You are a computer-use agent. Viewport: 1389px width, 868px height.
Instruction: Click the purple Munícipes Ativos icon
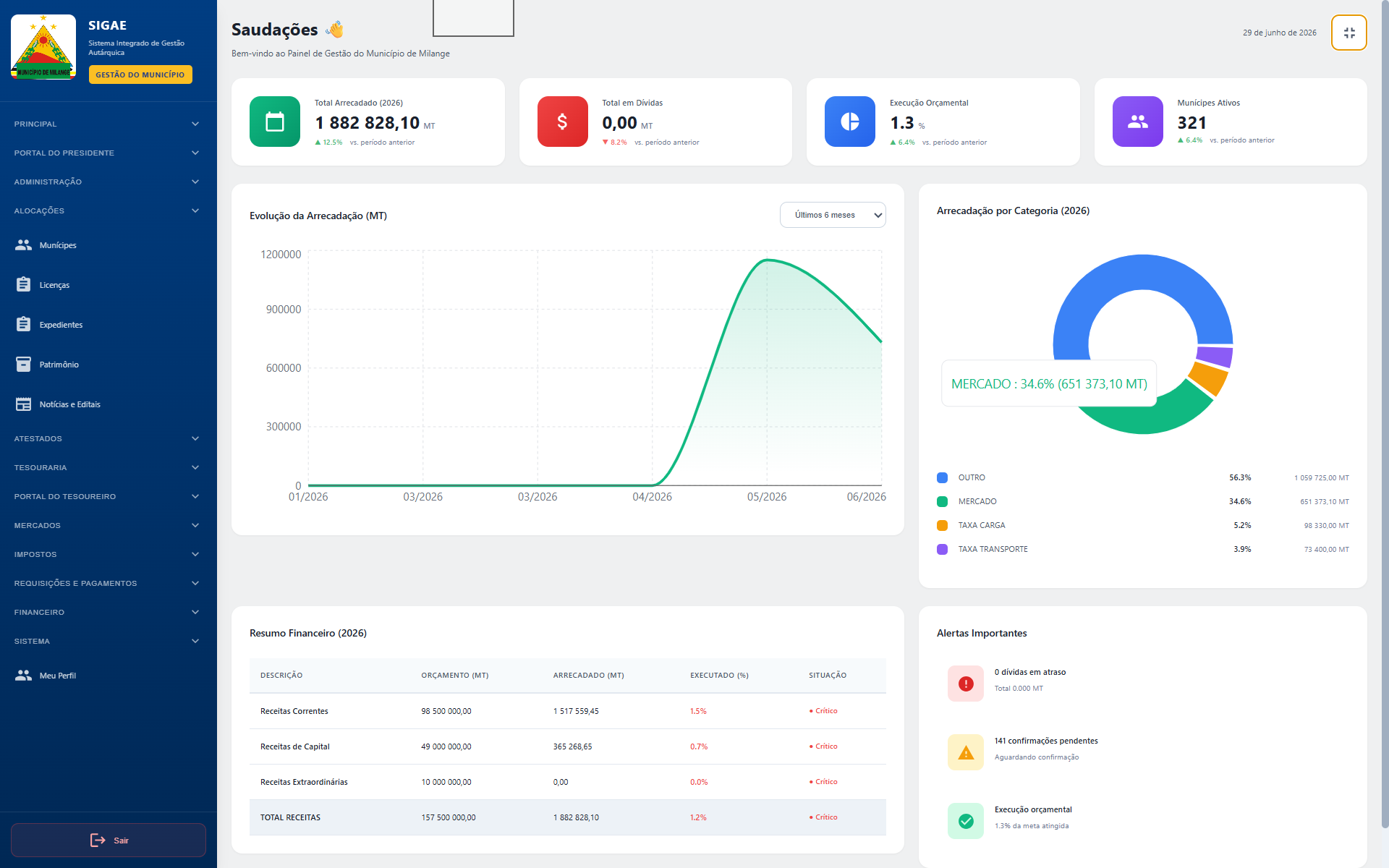coord(1137,122)
